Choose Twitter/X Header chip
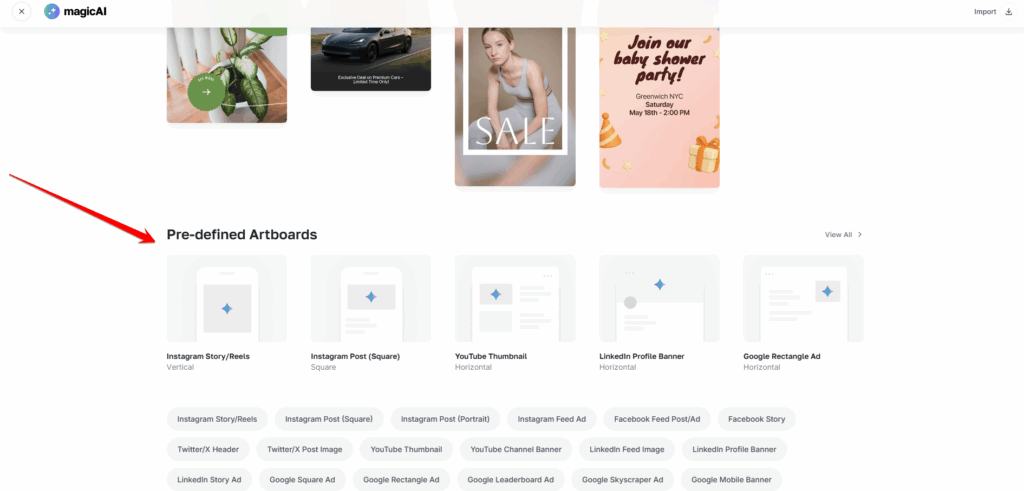Image resolution: width=1024 pixels, height=491 pixels. pyautogui.click(x=208, y=449)
